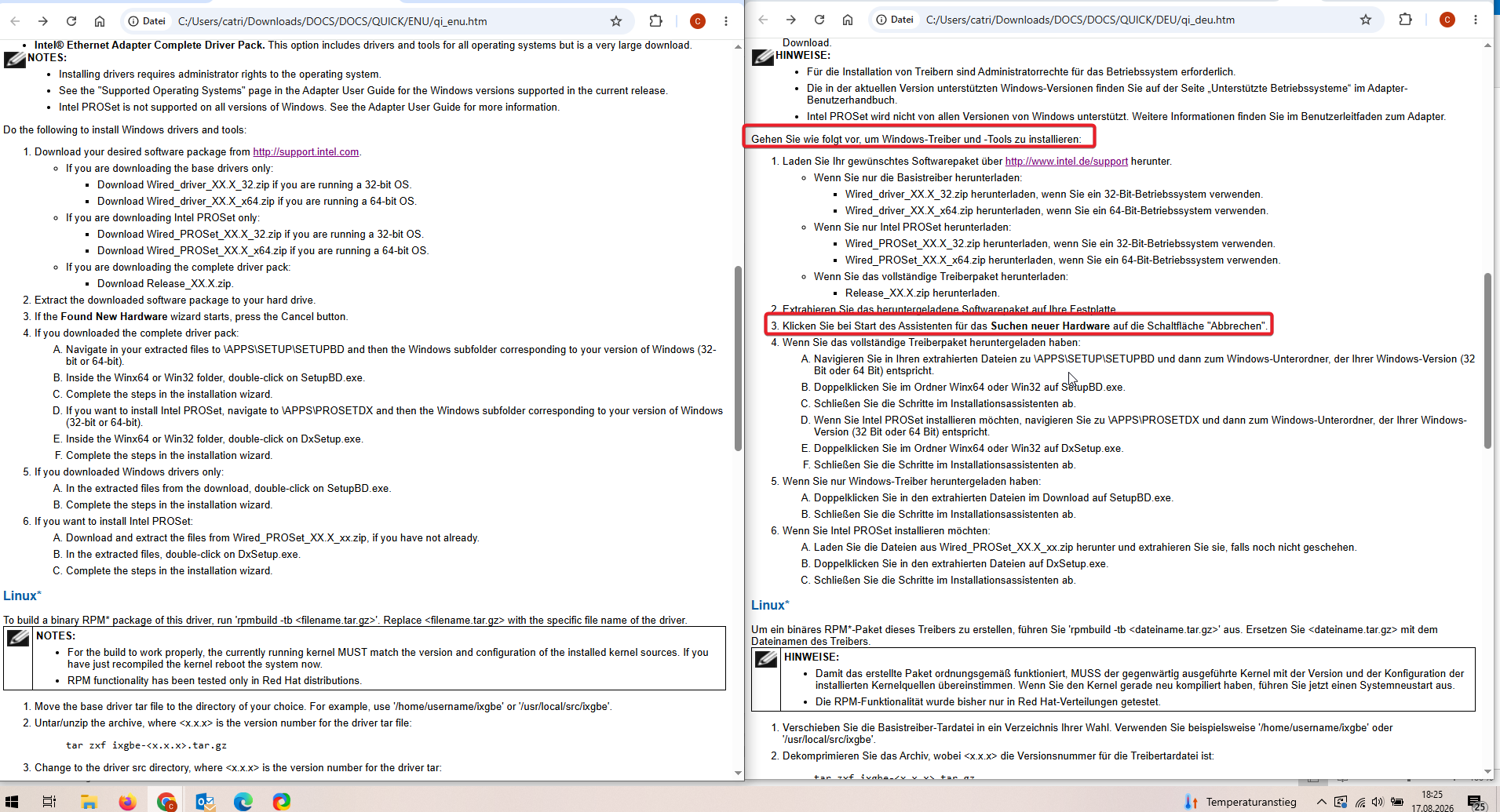1500x812 pixels.
Task: Click text 'Download Release_XX.X.zip.' in English page
Action: pos(165,283)
